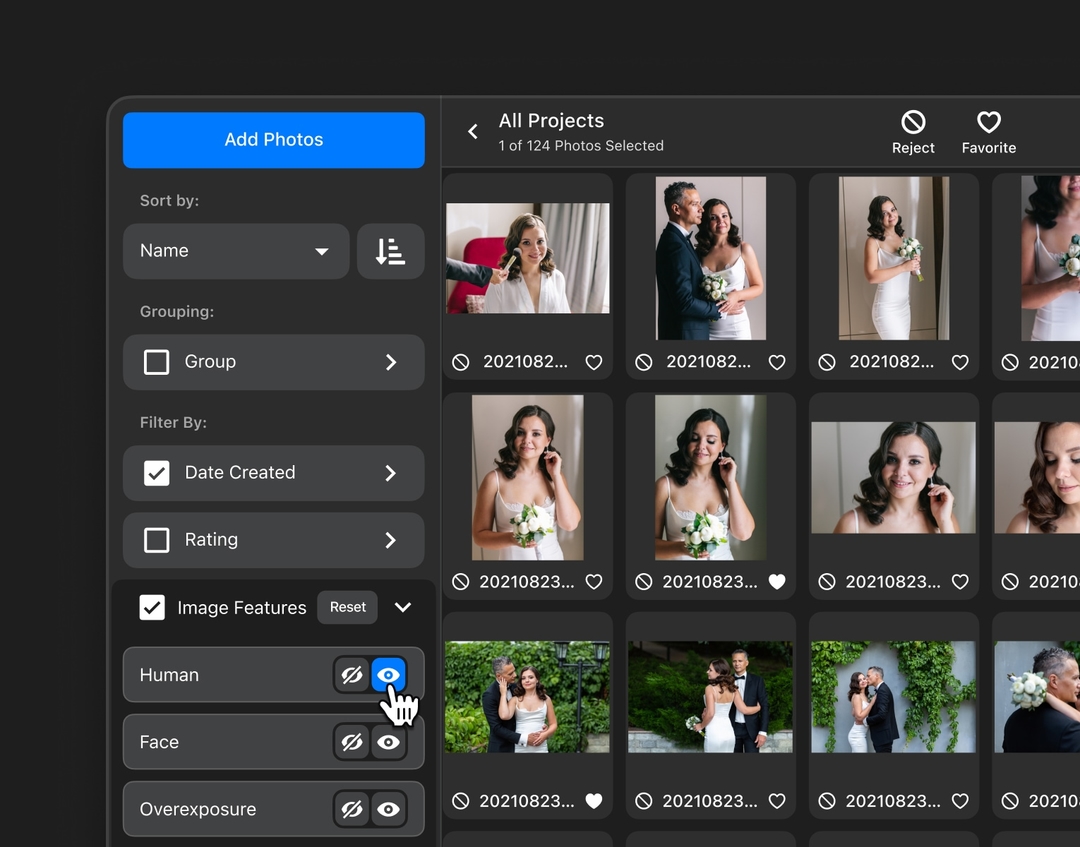Go back using the left arrow by All Projects

point(472,132)
